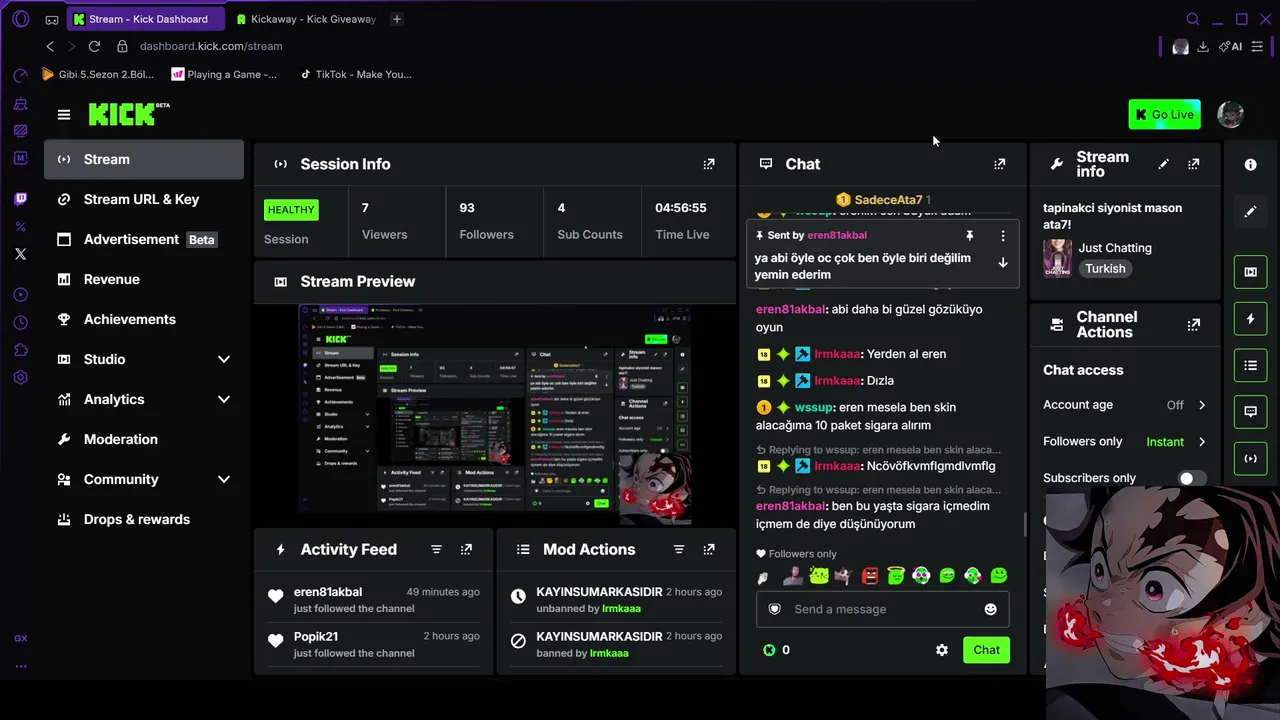Toggle the Activity Feed lightning panel button
This screenshot has height=720, width=1280.
click(1250, 319)
